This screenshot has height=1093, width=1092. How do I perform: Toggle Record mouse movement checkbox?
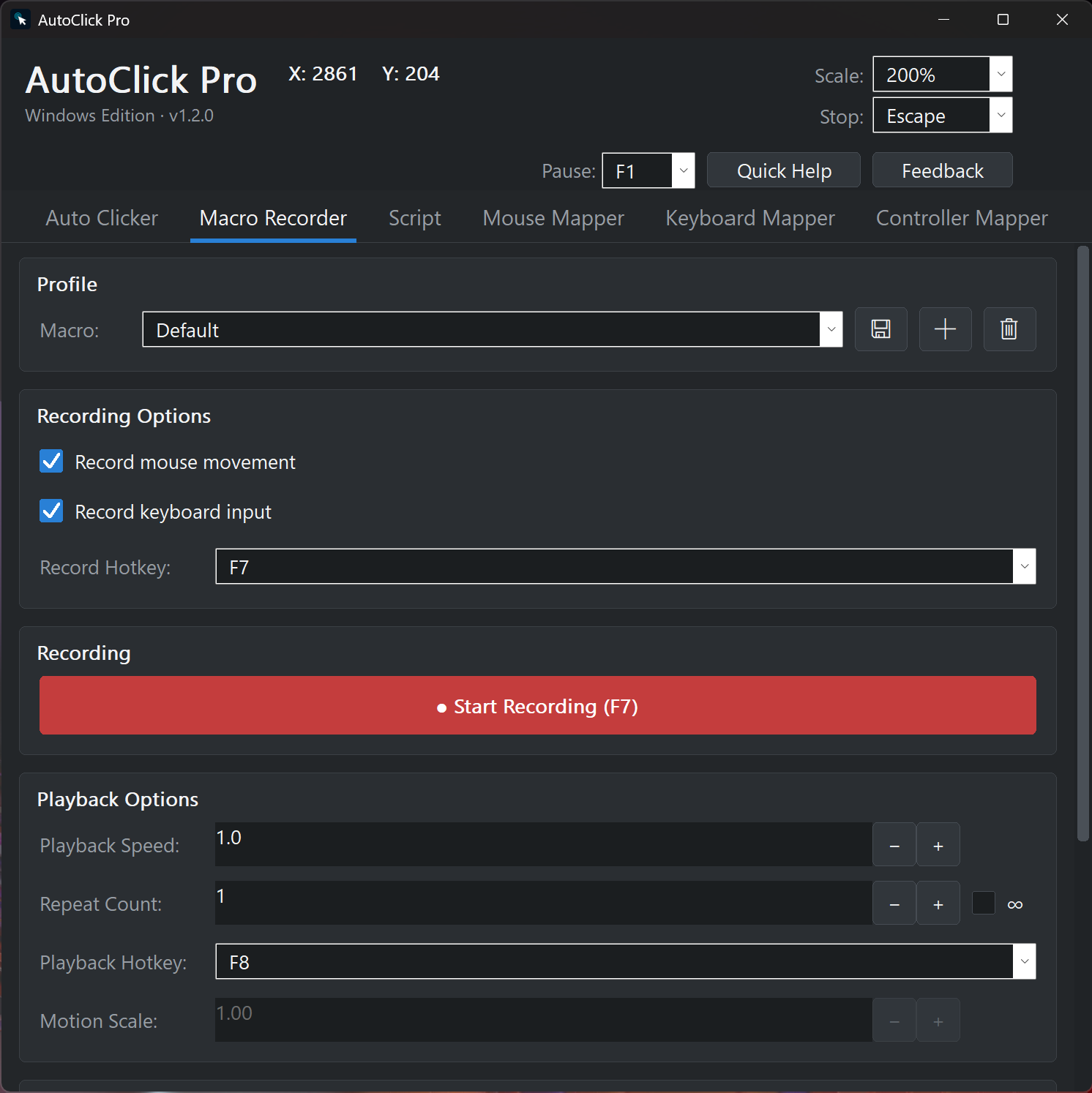click(x=51, y=462)
